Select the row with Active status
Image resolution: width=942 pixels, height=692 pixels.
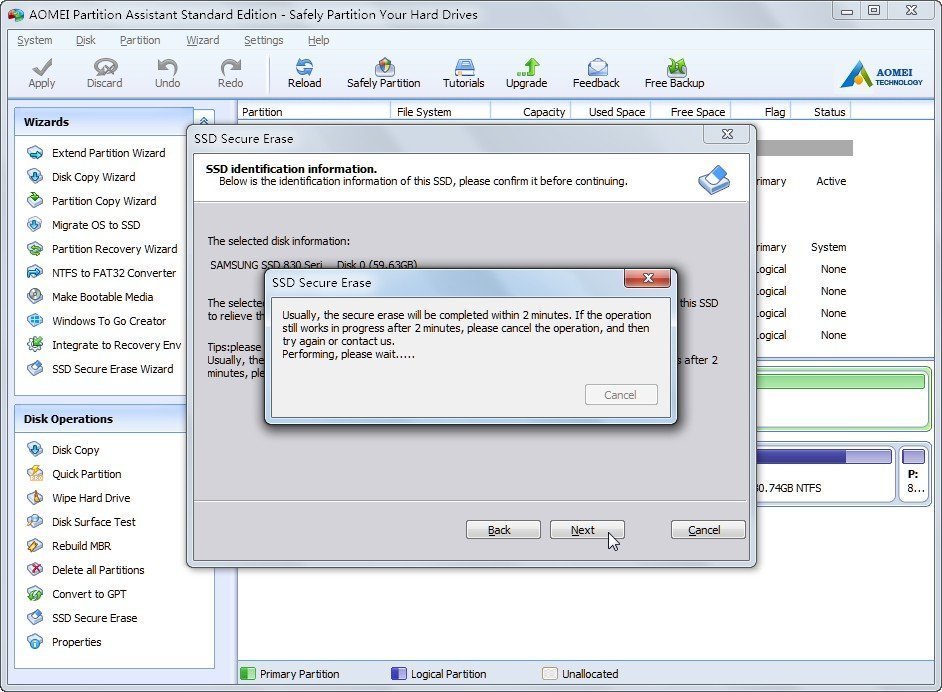point(804,181)
